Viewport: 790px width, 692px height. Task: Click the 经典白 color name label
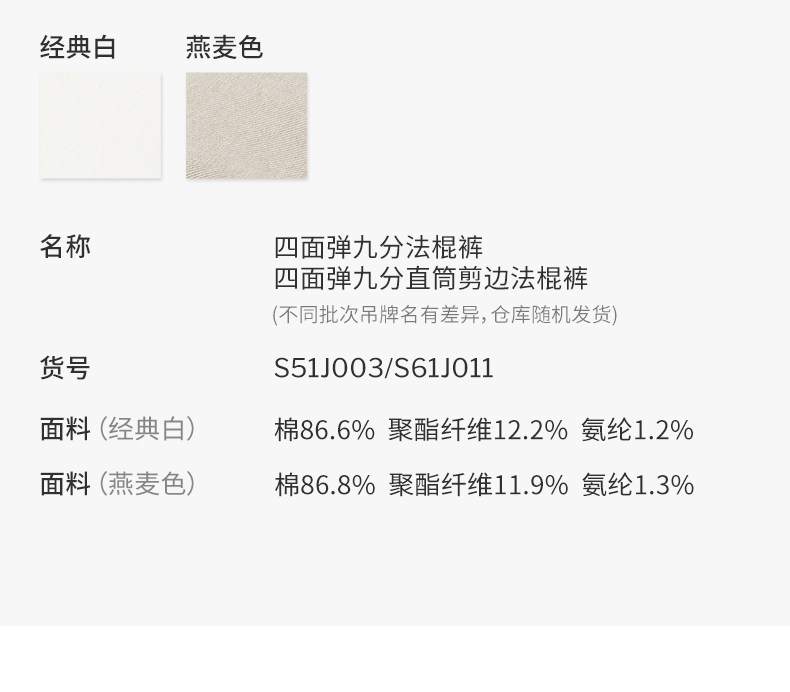(x=78, y=47)
